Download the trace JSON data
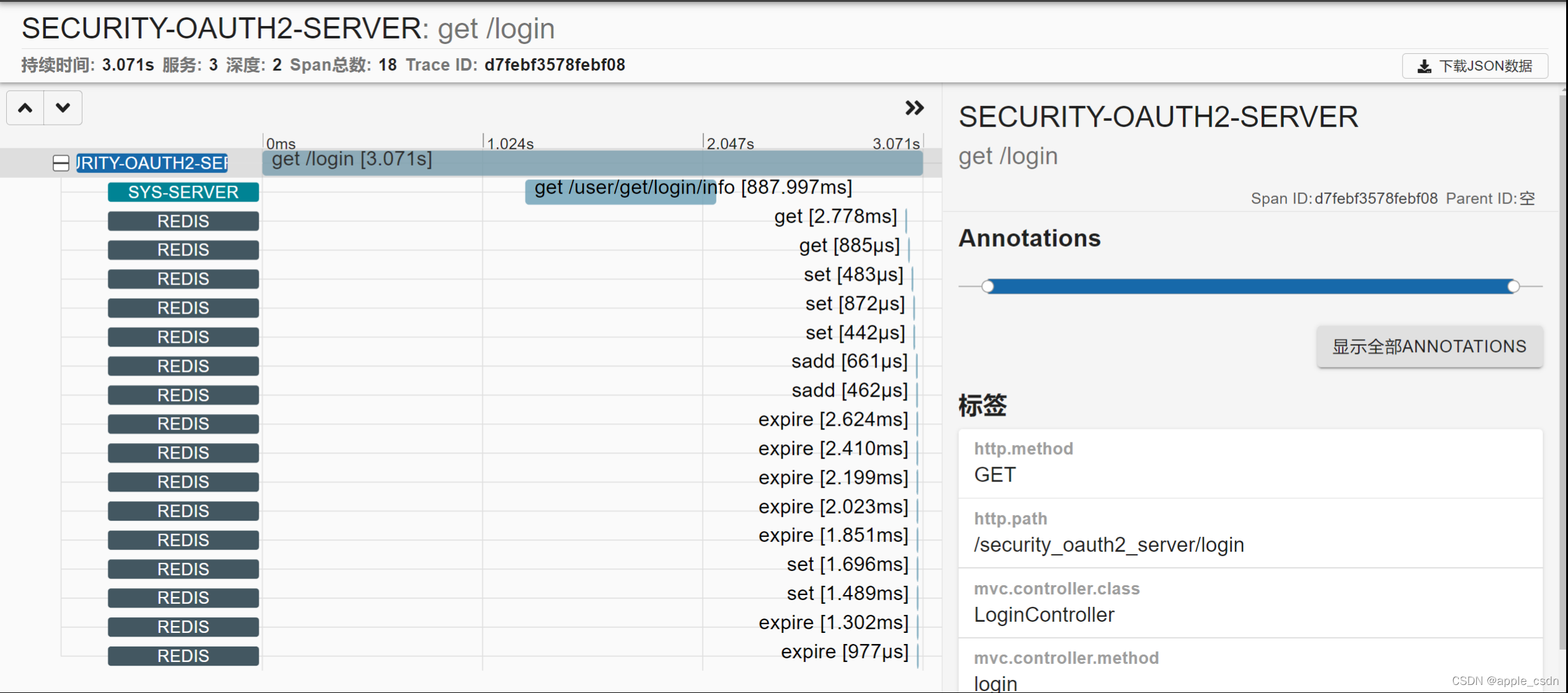 tap(1474, 66)
